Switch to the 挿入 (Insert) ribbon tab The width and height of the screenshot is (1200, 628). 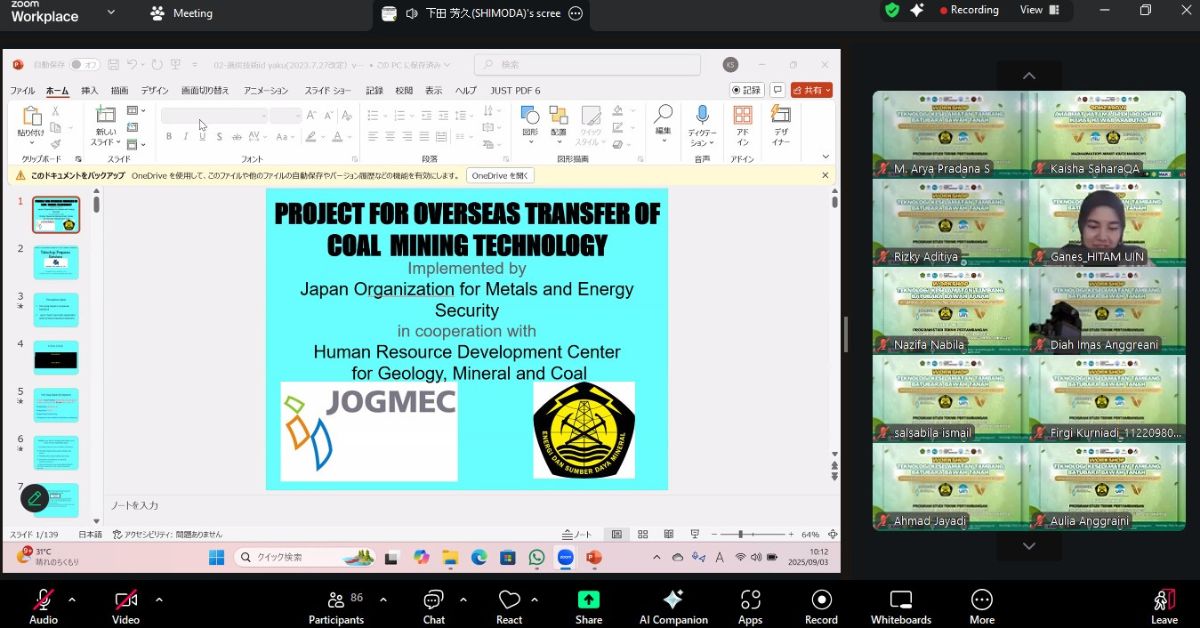[x=90, y=90]
